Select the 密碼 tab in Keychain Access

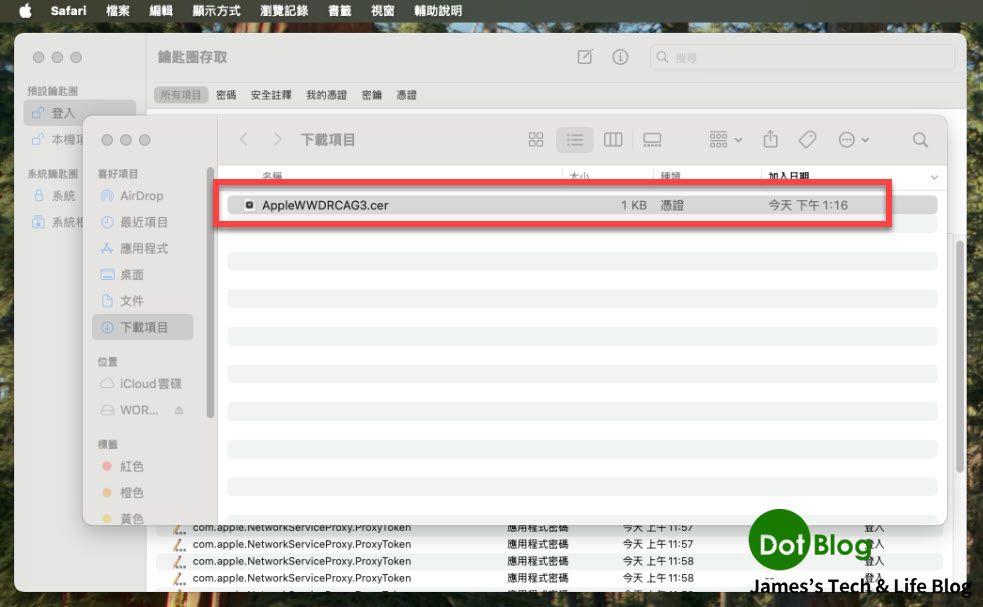226,95
